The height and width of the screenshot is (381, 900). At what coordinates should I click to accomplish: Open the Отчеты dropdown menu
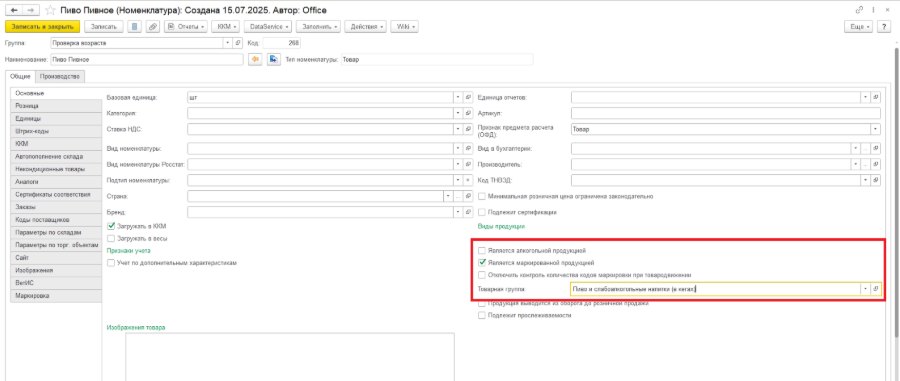pos(186,26)
